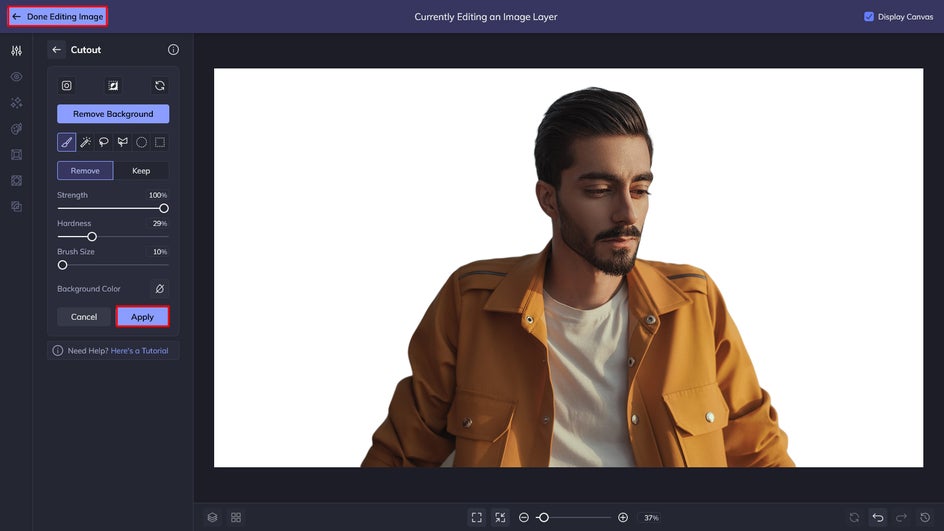This screenshot has width=944, height=531.
Task: Adjust the Brush Size slider
Action: (x=113, y=265)
